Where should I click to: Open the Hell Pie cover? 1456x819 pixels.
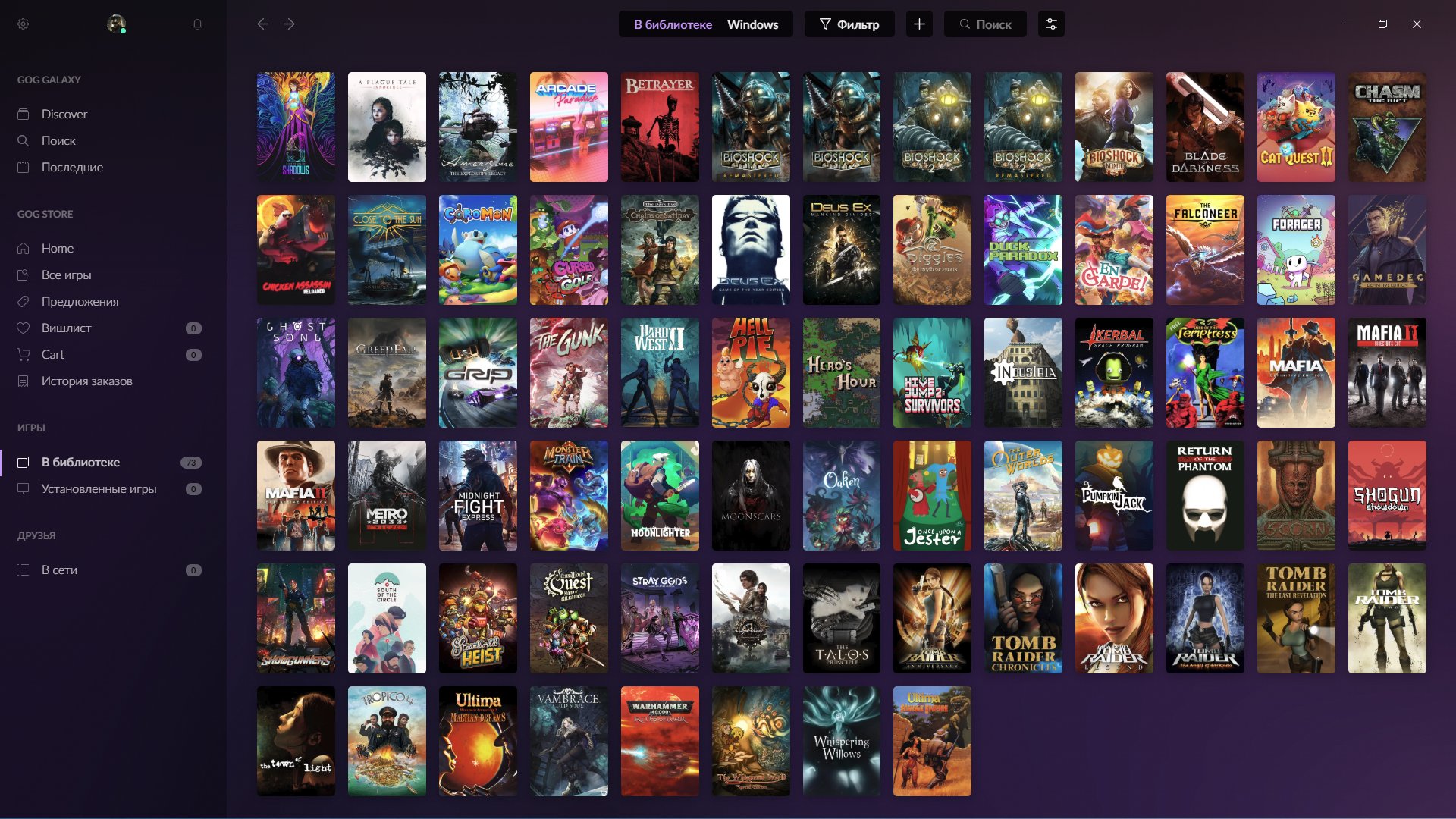pyautogui.click(x=751, y=372)
